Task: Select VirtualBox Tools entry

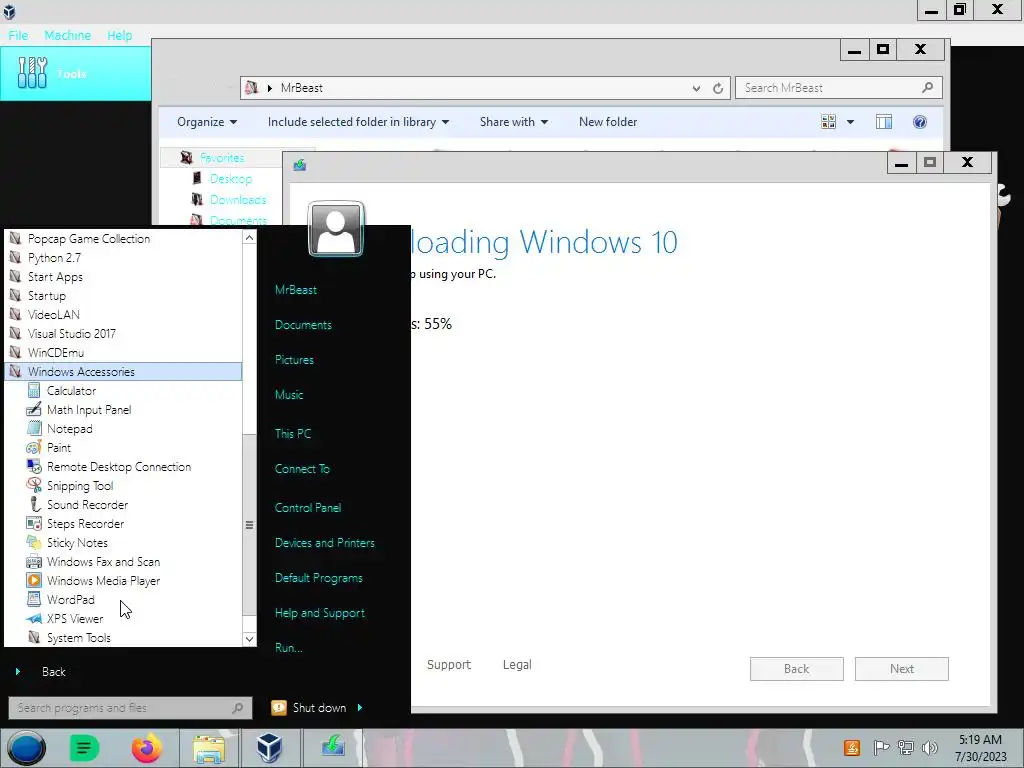Action: pos(76,73)
